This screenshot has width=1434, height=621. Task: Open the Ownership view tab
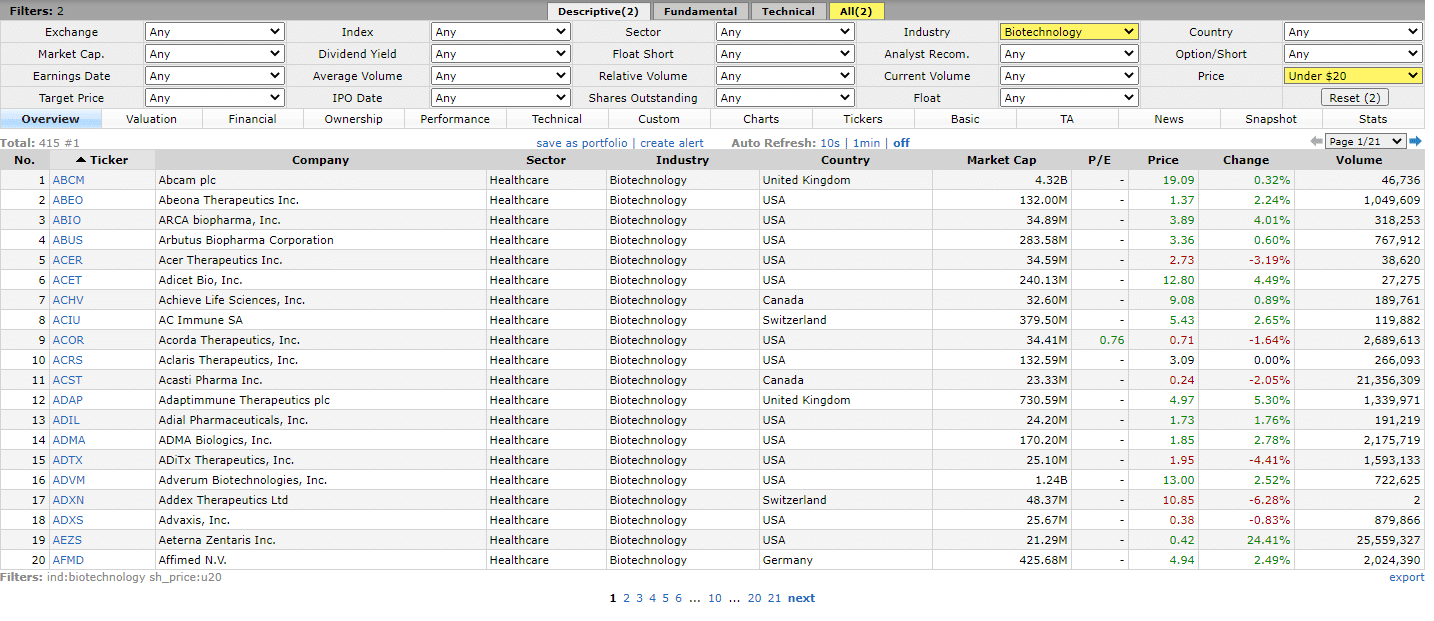click(x=354, y=119)
